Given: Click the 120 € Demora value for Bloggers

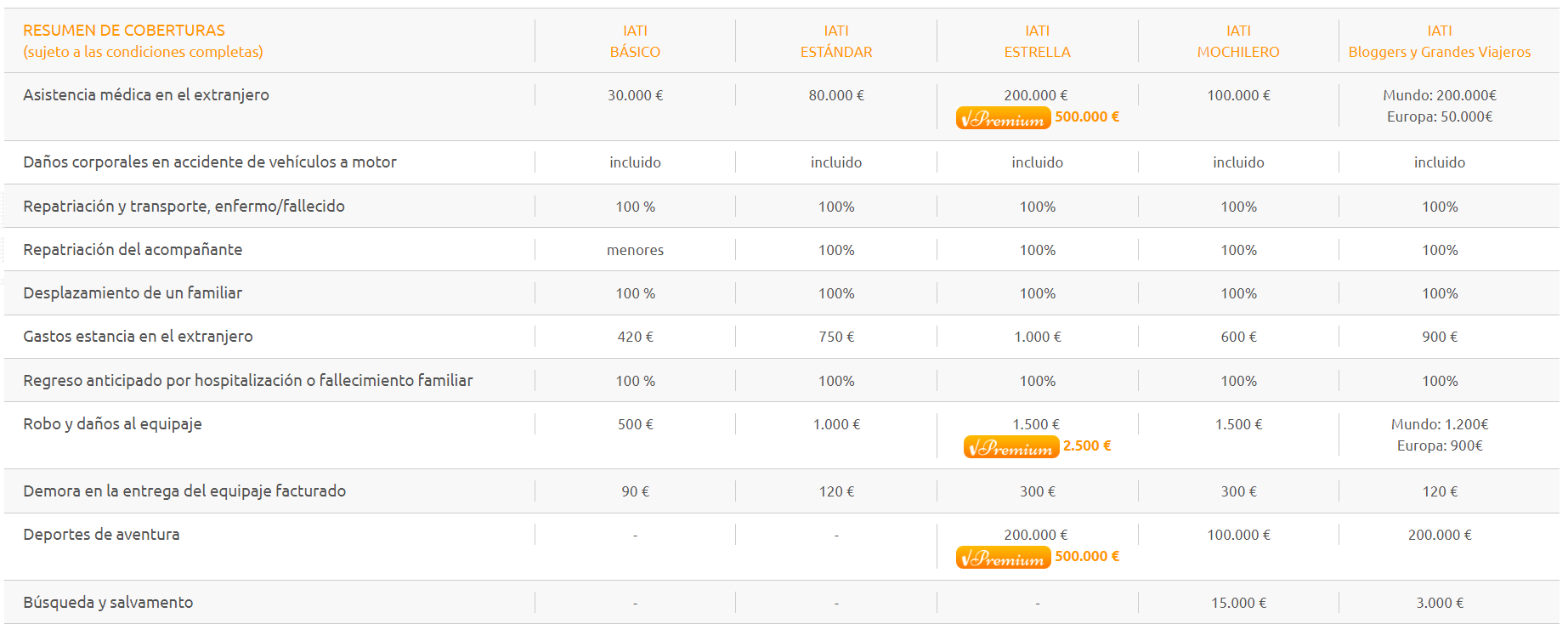Looking at the screenshot, I should point(1440,492).
